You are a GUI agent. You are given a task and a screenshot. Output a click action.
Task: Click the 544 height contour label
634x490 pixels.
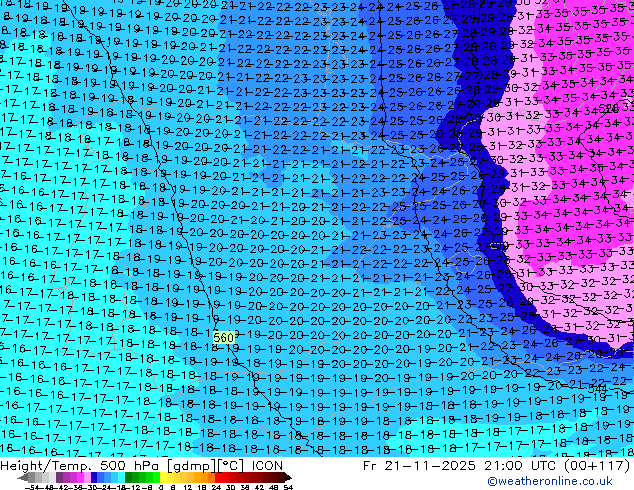(598, 389)
